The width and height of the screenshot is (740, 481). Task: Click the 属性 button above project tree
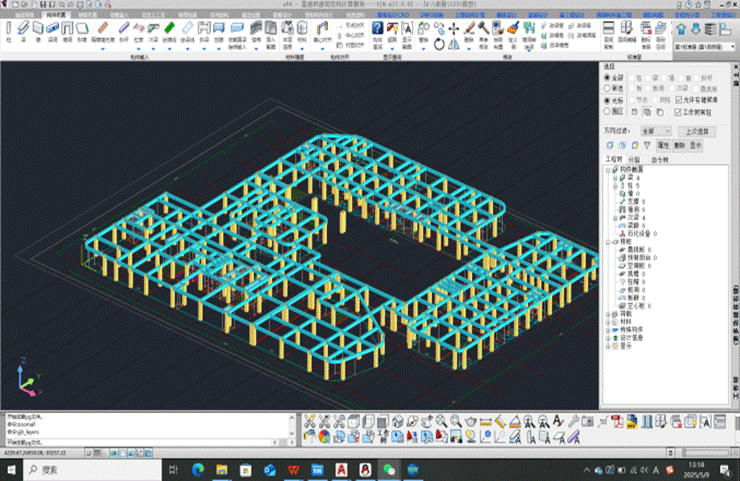pos(663,145)
